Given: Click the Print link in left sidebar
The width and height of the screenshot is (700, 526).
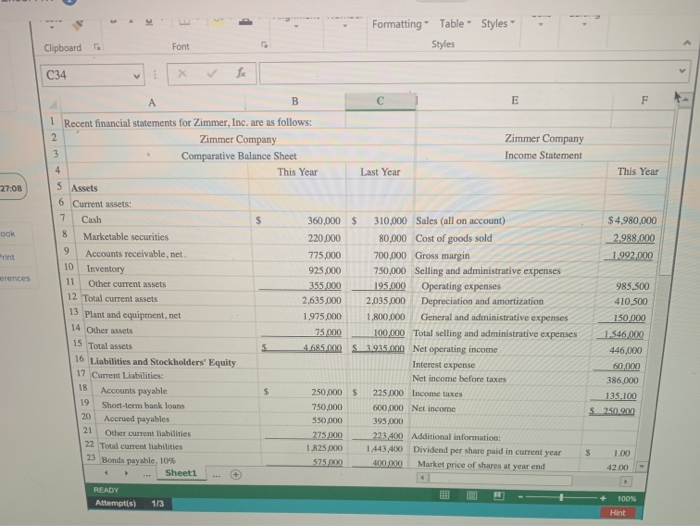Looking at the screenshot, I should pos(7,257).
